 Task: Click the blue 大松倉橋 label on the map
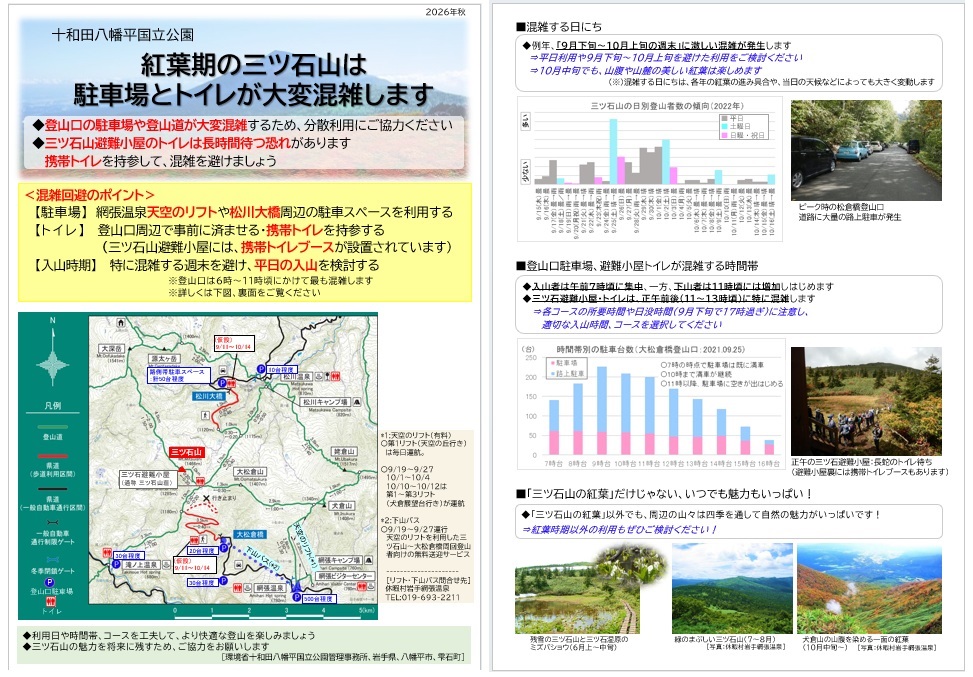click(249, 534)
